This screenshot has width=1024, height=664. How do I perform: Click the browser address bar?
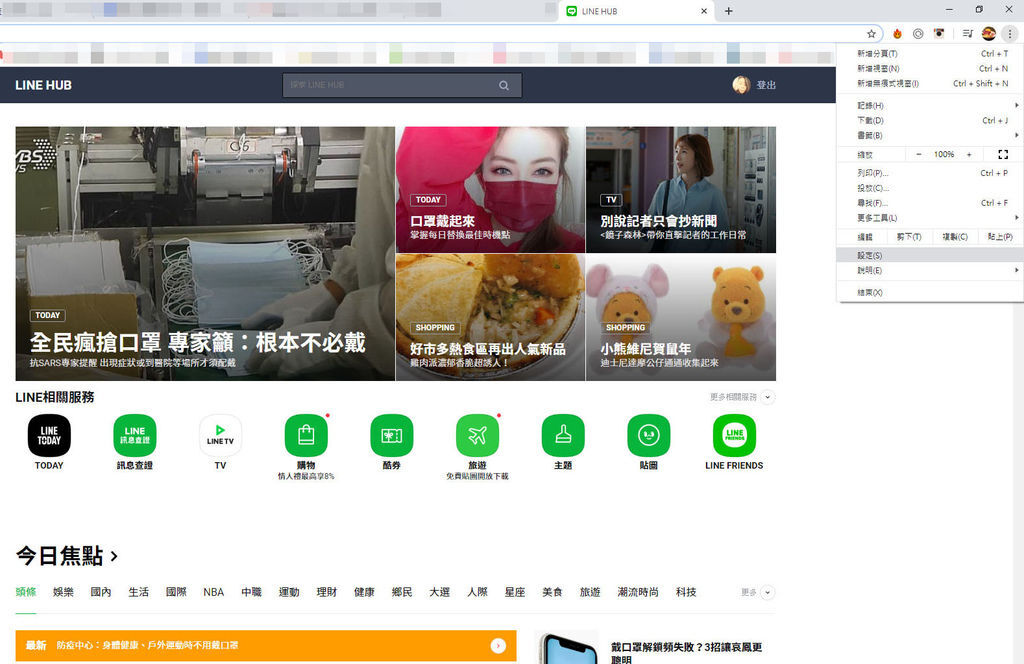(431, 33)
